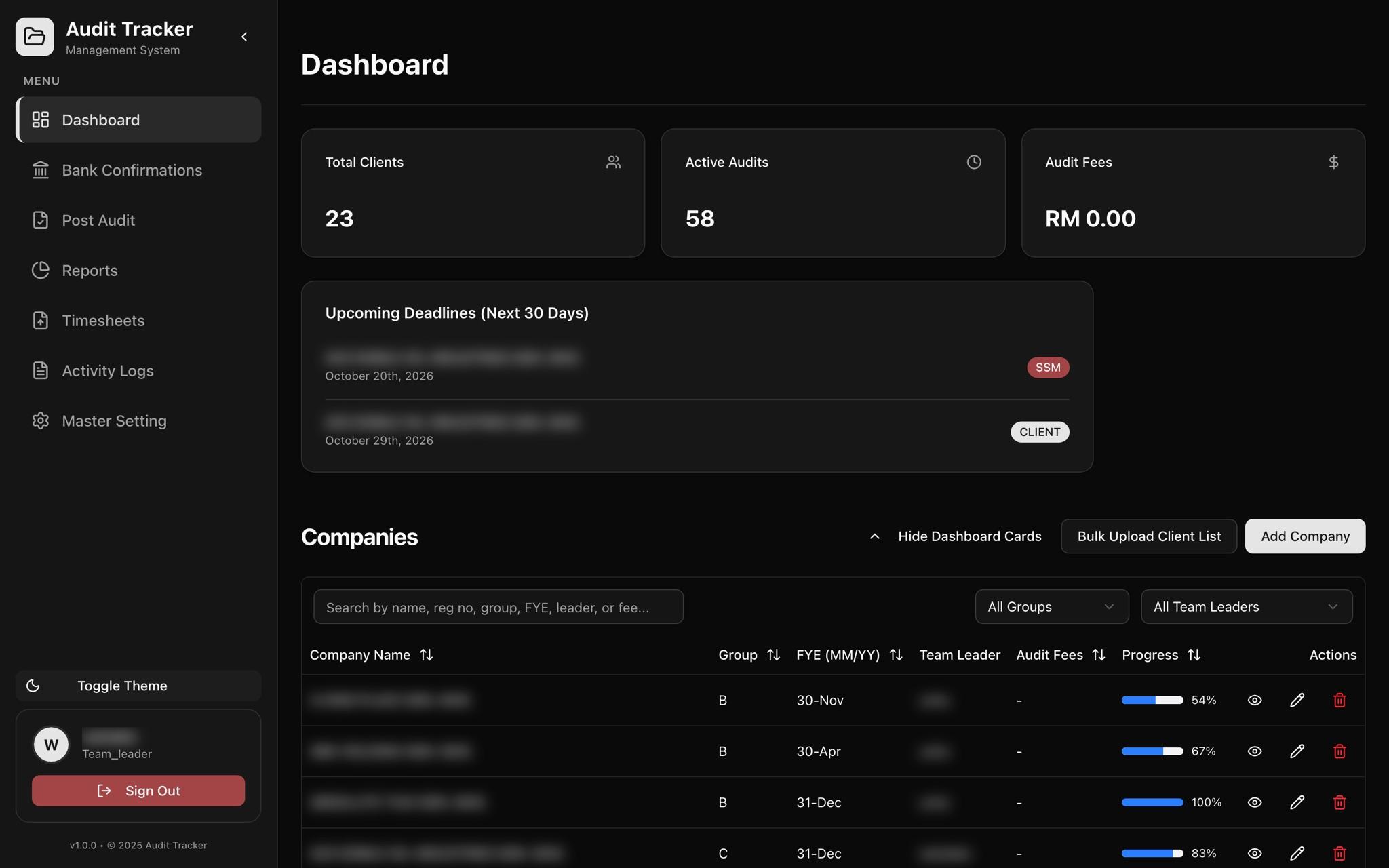Click the 54% progress bar
Viewport: 1389px width, 868px height.
click(x=1152, y=700)
